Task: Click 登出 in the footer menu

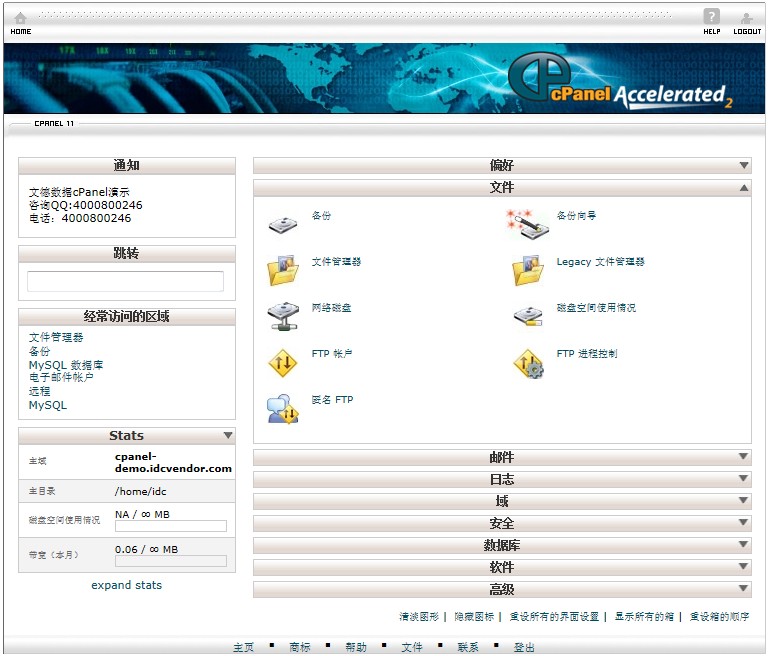Action: point(524,647)
